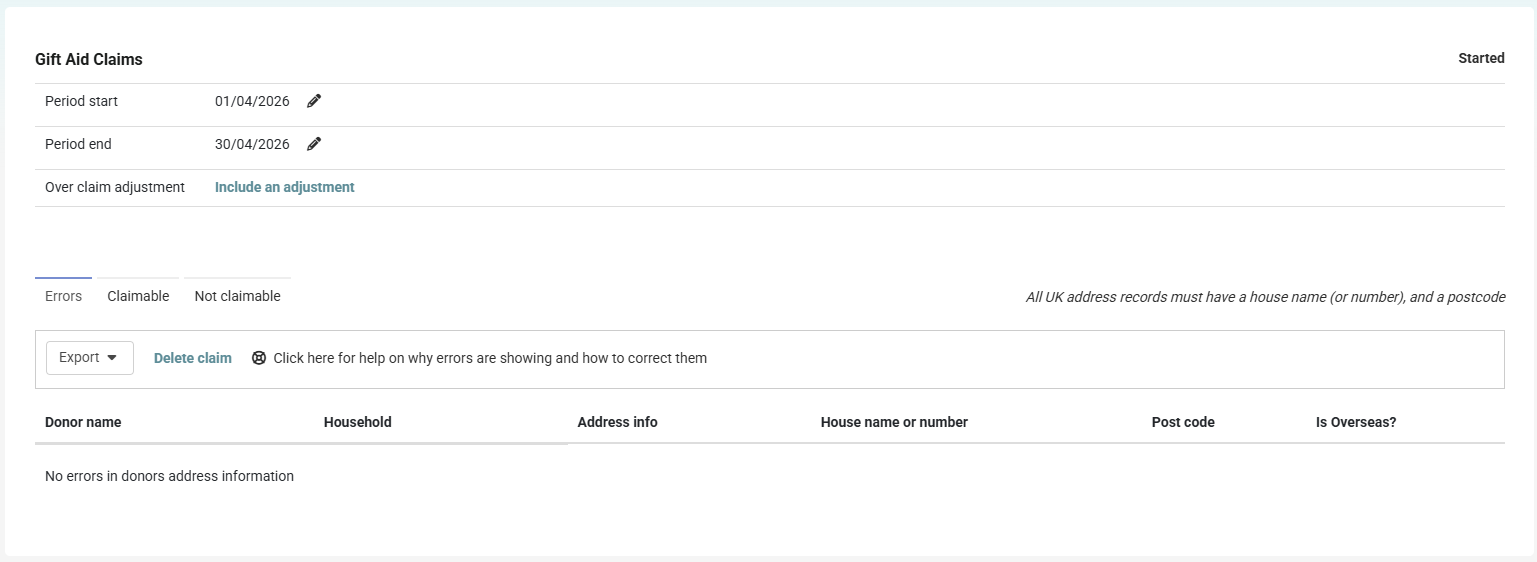Switch to the Not claimable tab
Screen dimensions: 1537x562
(x=237, y=296)
